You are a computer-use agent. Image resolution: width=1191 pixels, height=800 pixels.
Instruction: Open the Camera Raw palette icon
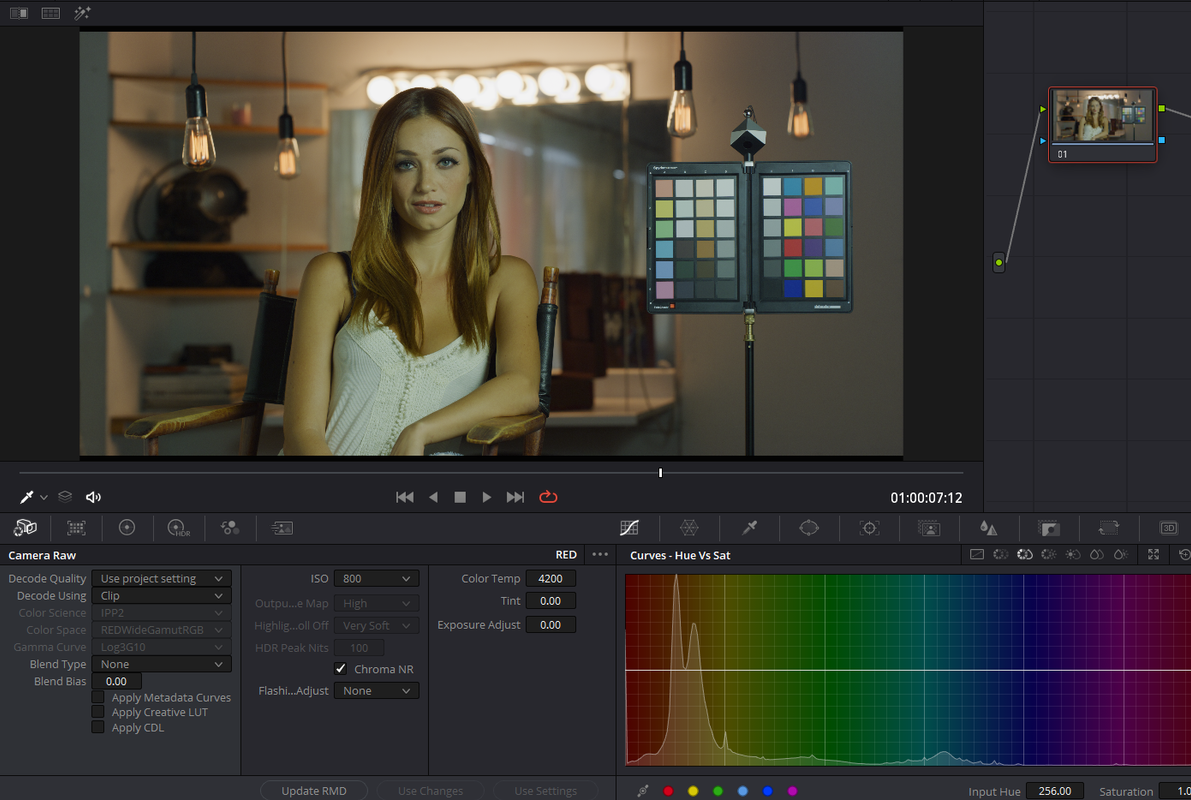click(x=25, y=527)
